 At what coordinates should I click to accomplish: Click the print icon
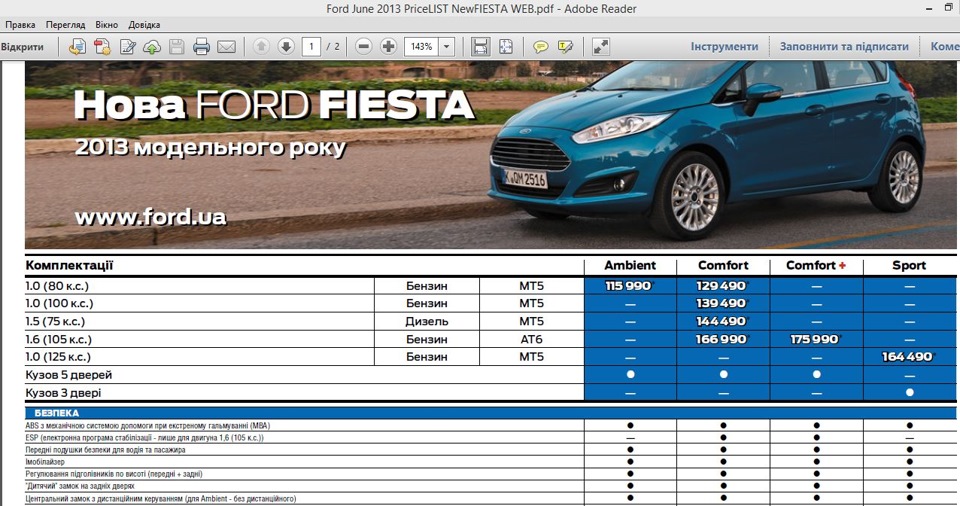[201, 47]
